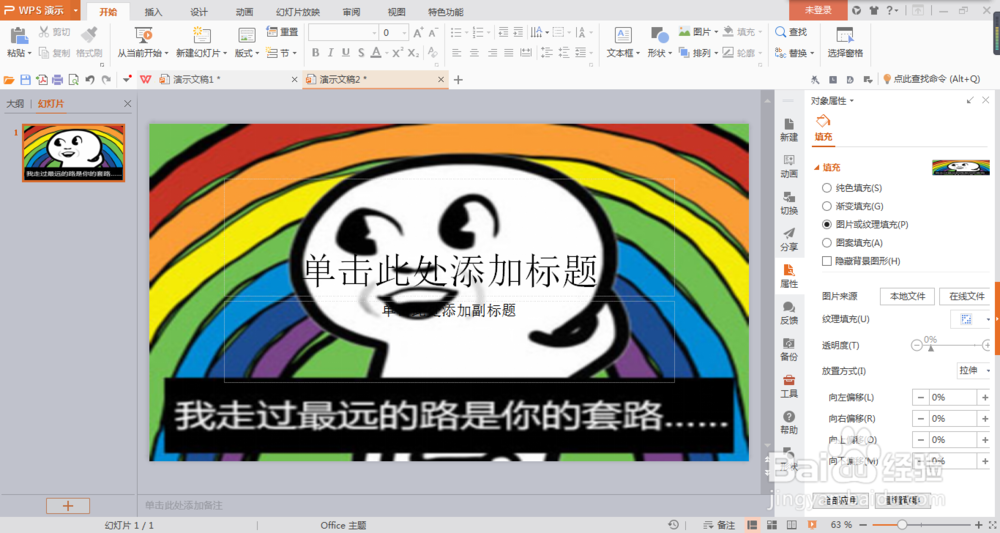Click the Local File (本地文件) button
The height and width of the screenshot is (533, 1000).
pyautogui.click(x=907, y=296)
